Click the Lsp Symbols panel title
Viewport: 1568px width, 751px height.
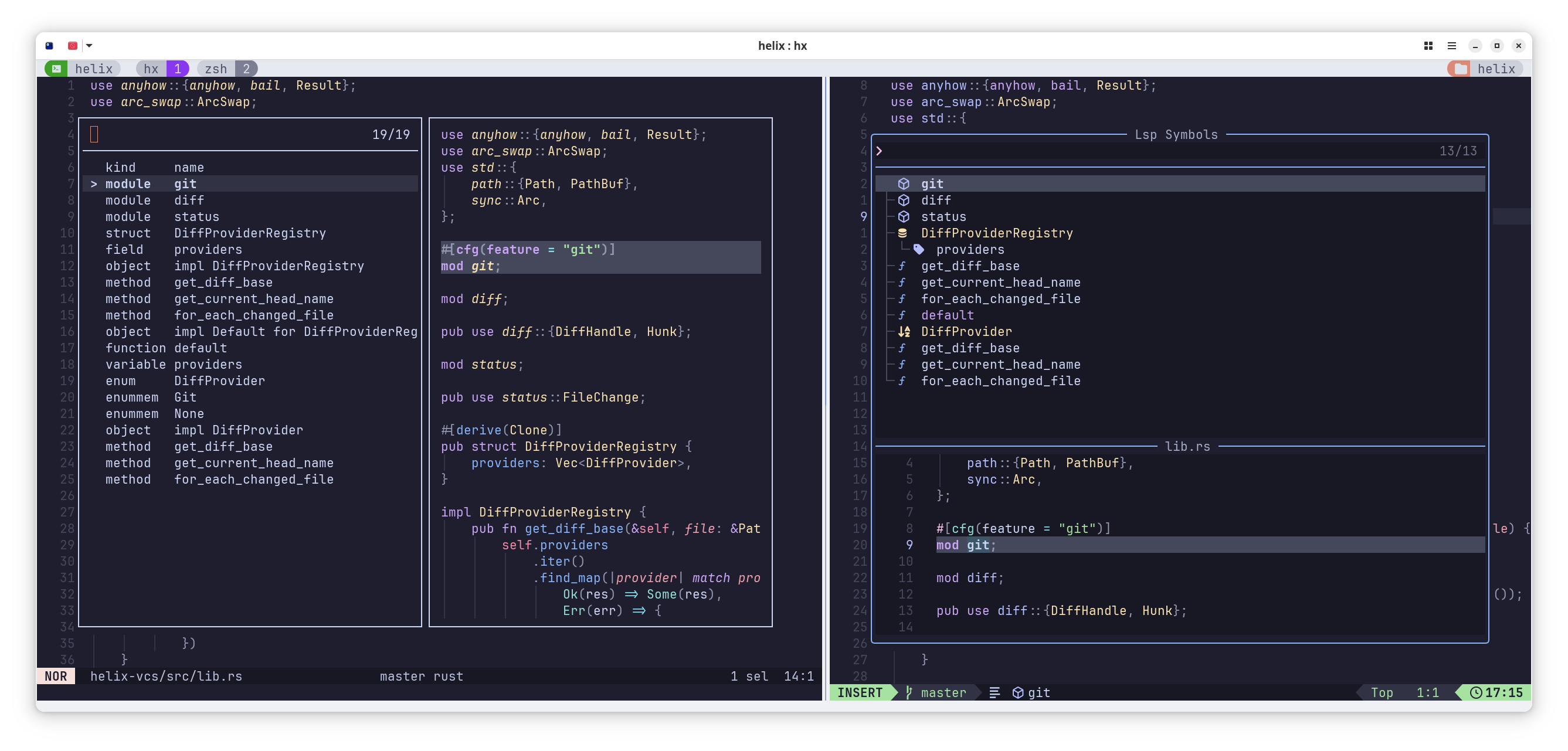point(1176,134)
